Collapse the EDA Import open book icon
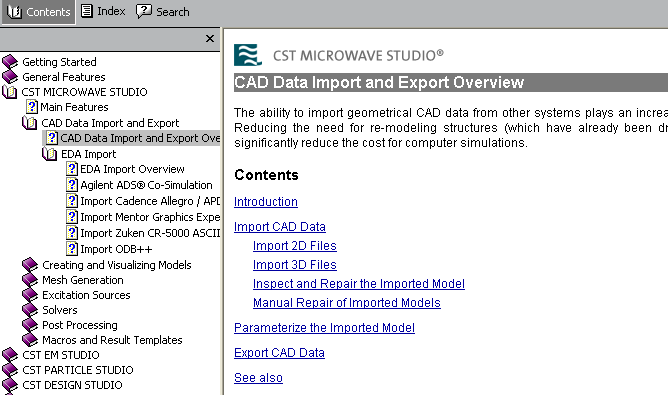668x395 pixels. [x=49, y=154]
